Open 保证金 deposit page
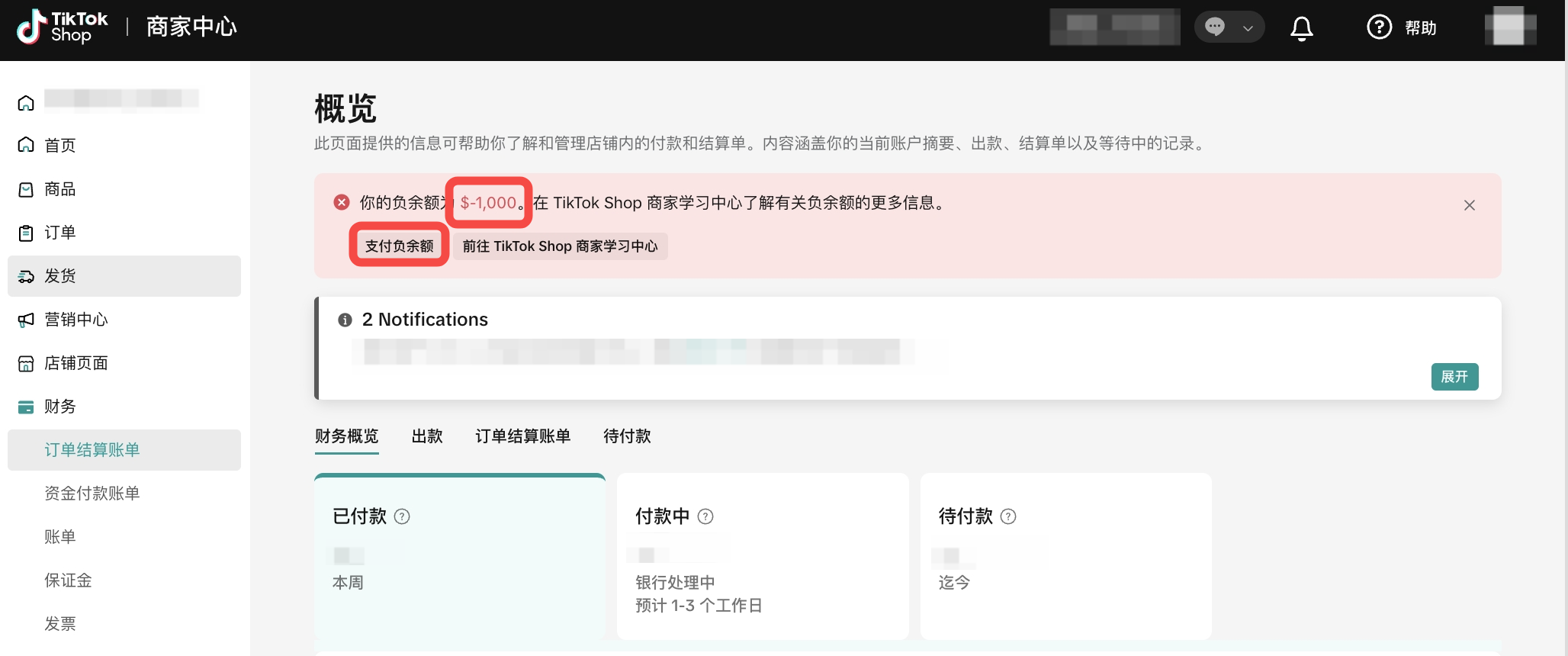Image resolution: width=1568 pixels, height=656 pixels. click(x=68, y=580)
